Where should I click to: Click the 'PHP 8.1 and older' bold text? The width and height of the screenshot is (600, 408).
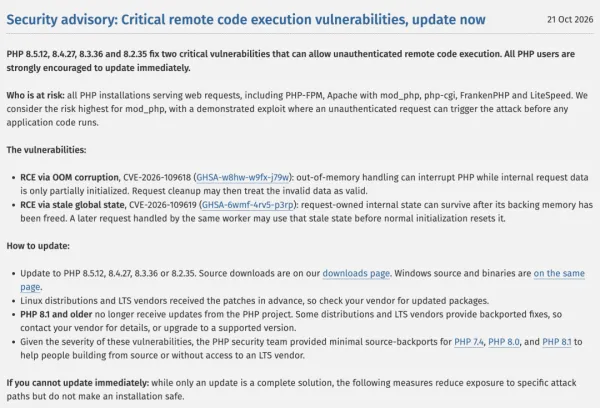(x=56, y=315)
